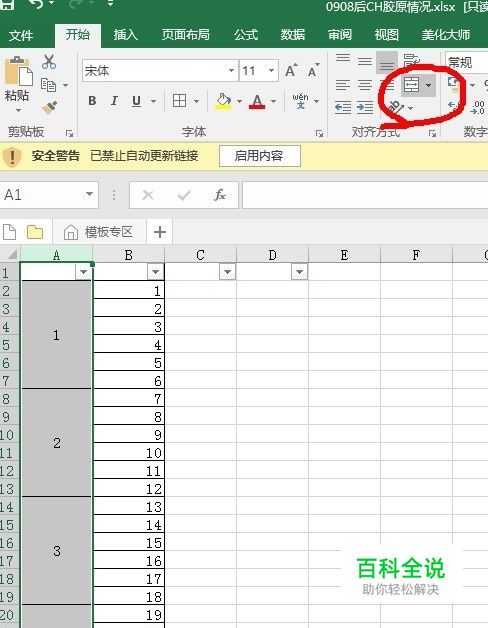488x628 pixels.
Task: Open filter dropdown in cell C1
Action: coord(227,272)
